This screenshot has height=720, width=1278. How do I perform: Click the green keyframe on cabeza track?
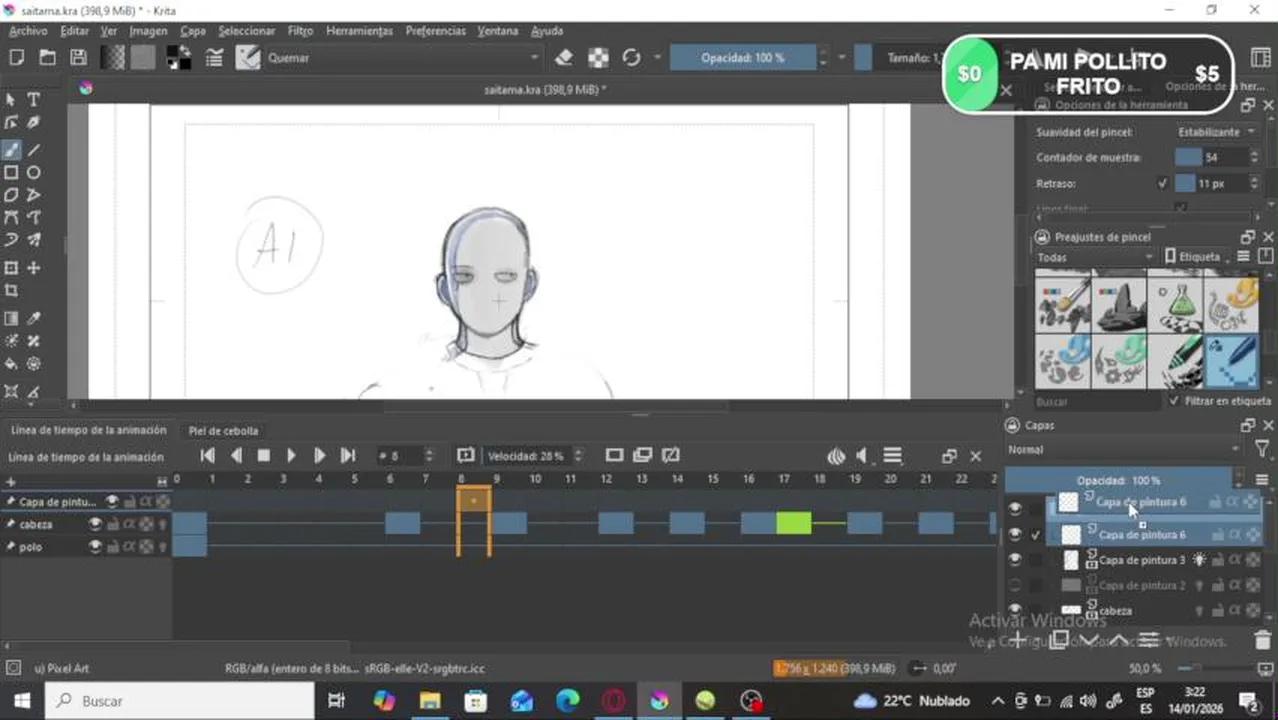pos(793,523)
